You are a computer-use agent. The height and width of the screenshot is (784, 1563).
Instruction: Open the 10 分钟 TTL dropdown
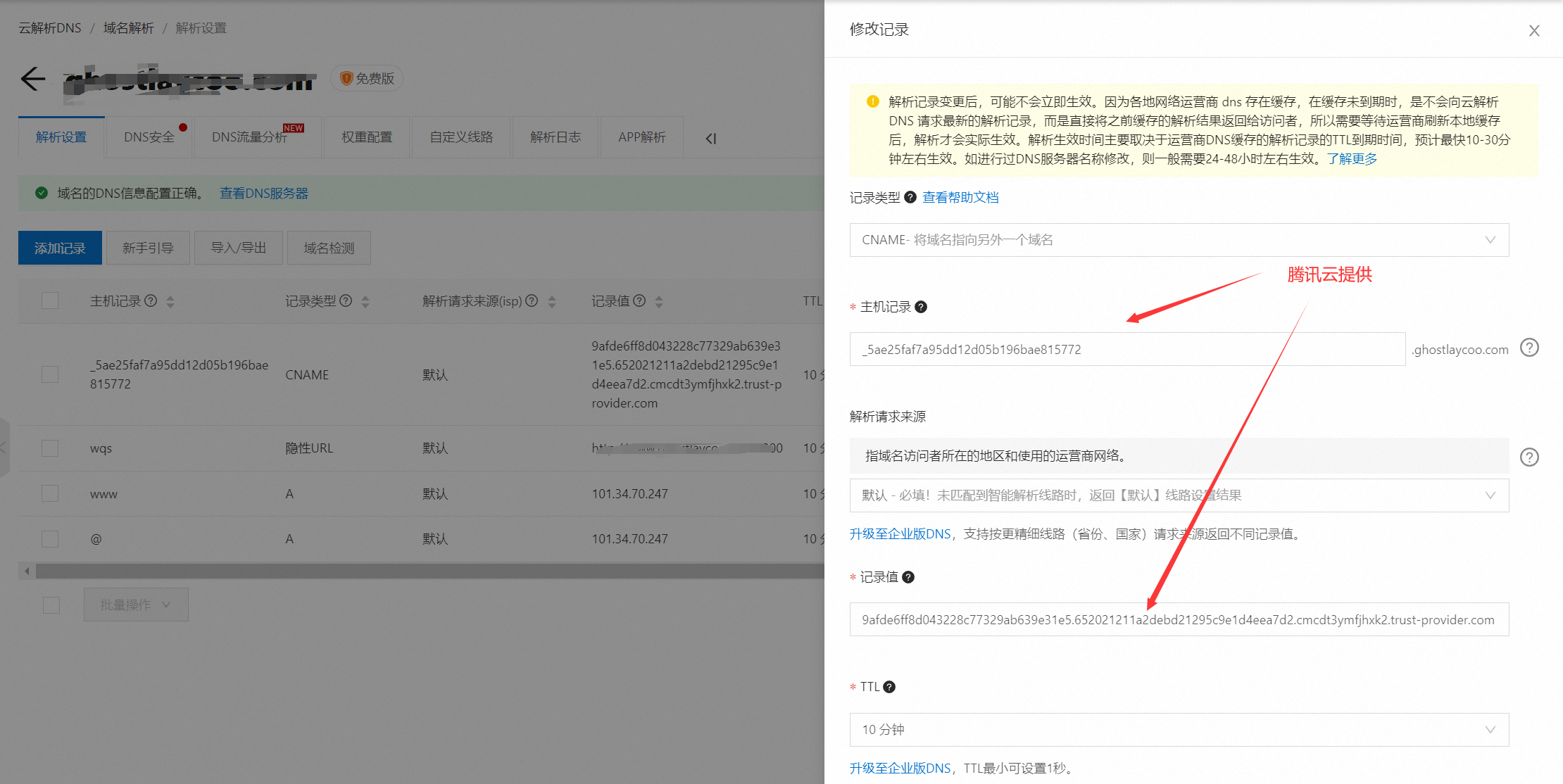pyautogui.click(x=1179, y=730)
